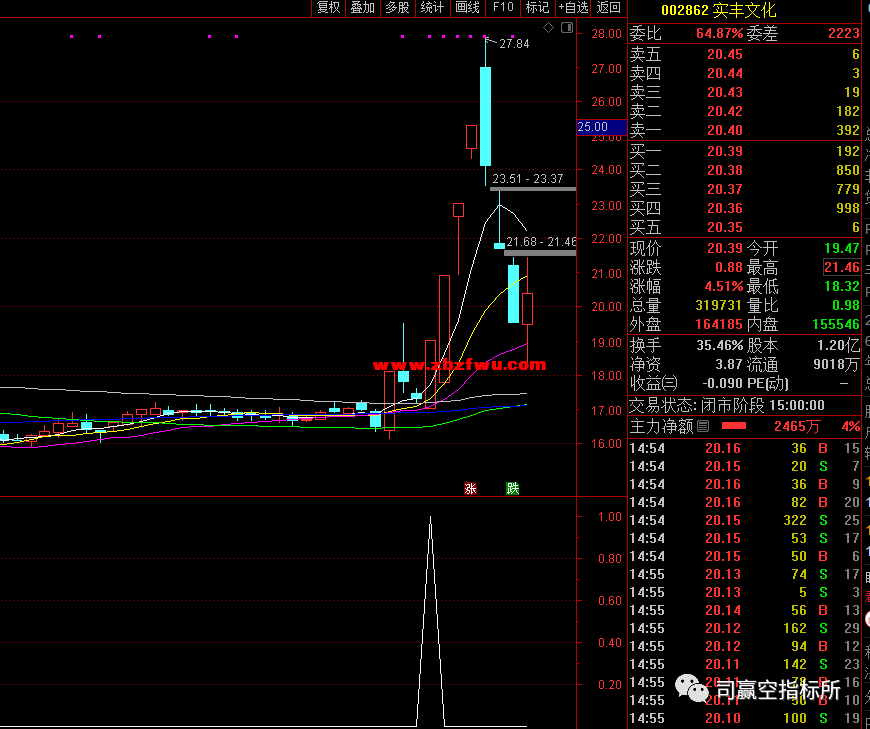The width and height of the screenshot is (870, 729).
Task: Select the 多股 multi-stock view
Action: tap(398, 8)
